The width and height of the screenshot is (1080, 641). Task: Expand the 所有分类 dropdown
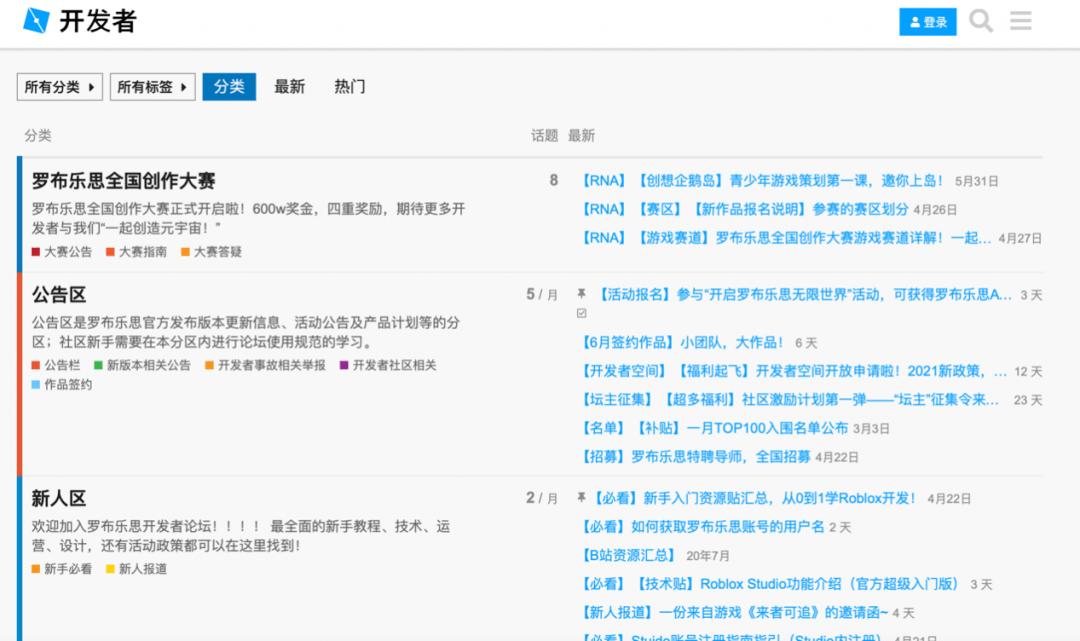pyautogui.click(x=60, y=87)
